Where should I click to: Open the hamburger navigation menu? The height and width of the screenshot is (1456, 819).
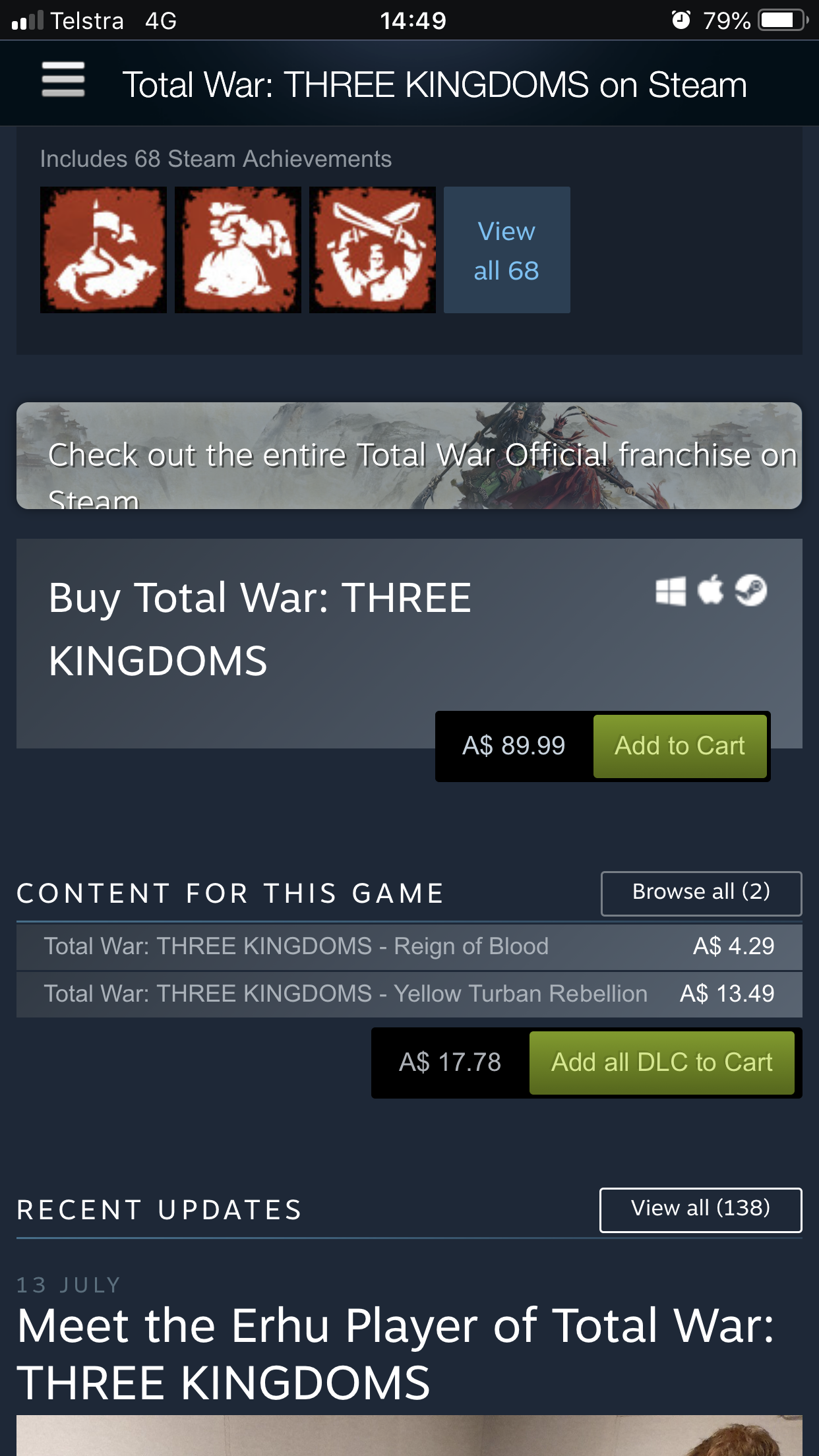[x=63, y=80]
